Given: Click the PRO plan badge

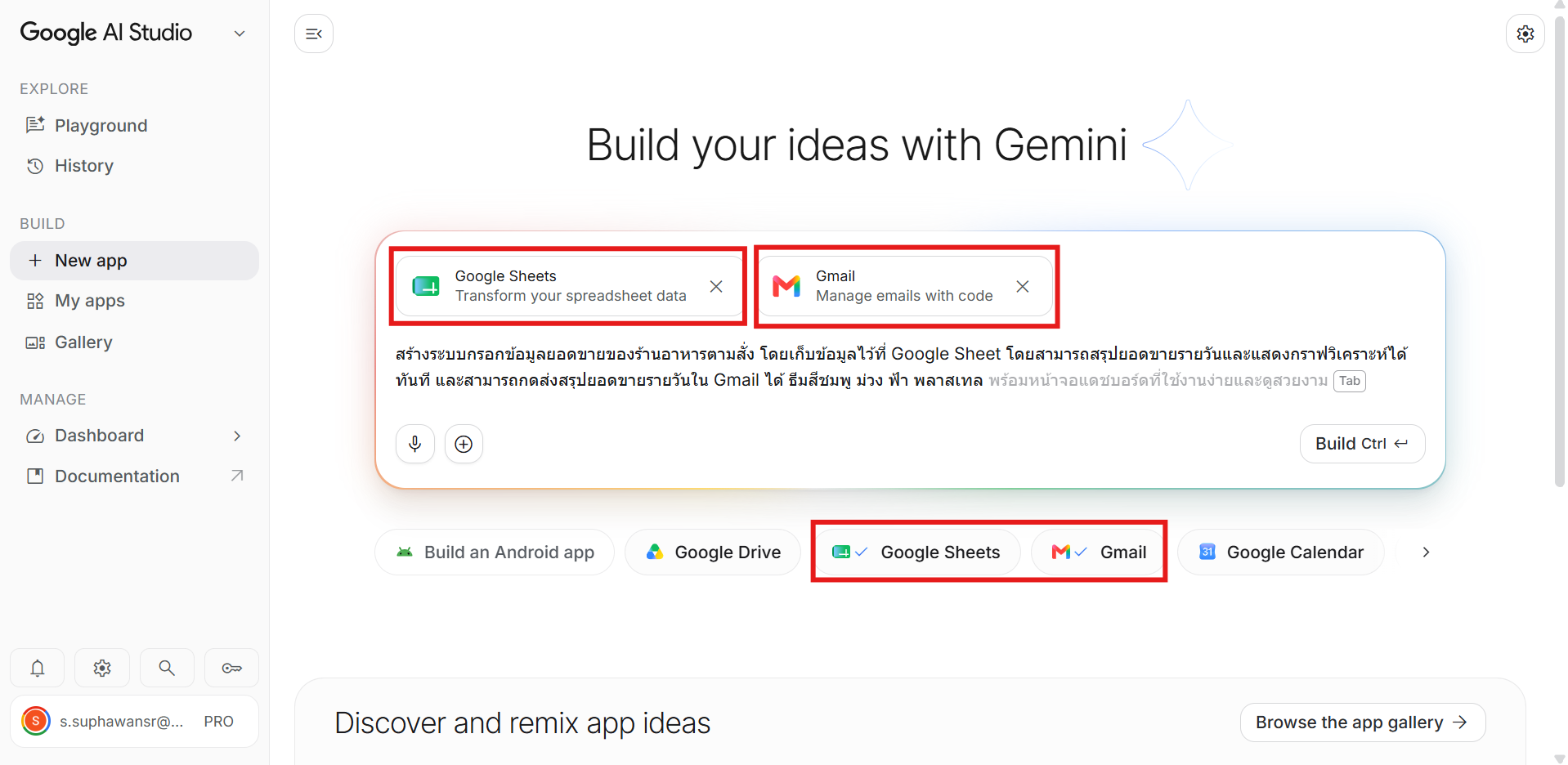Looking at the screenshot, I should [x=219, y=722].
